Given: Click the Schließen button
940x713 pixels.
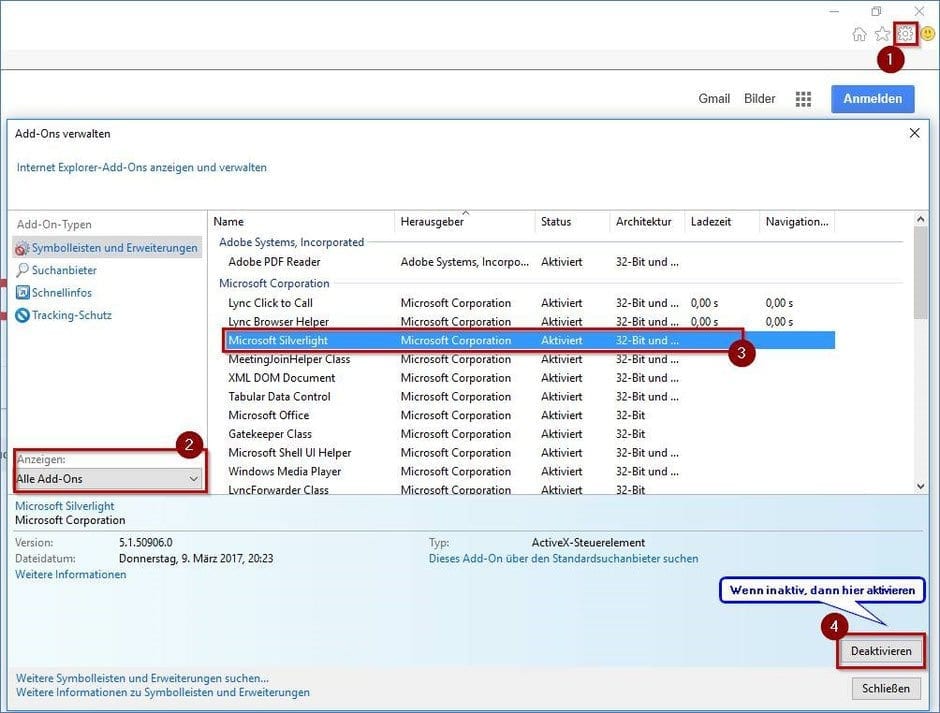Looking at the screenshot, I should click(885, 688).
